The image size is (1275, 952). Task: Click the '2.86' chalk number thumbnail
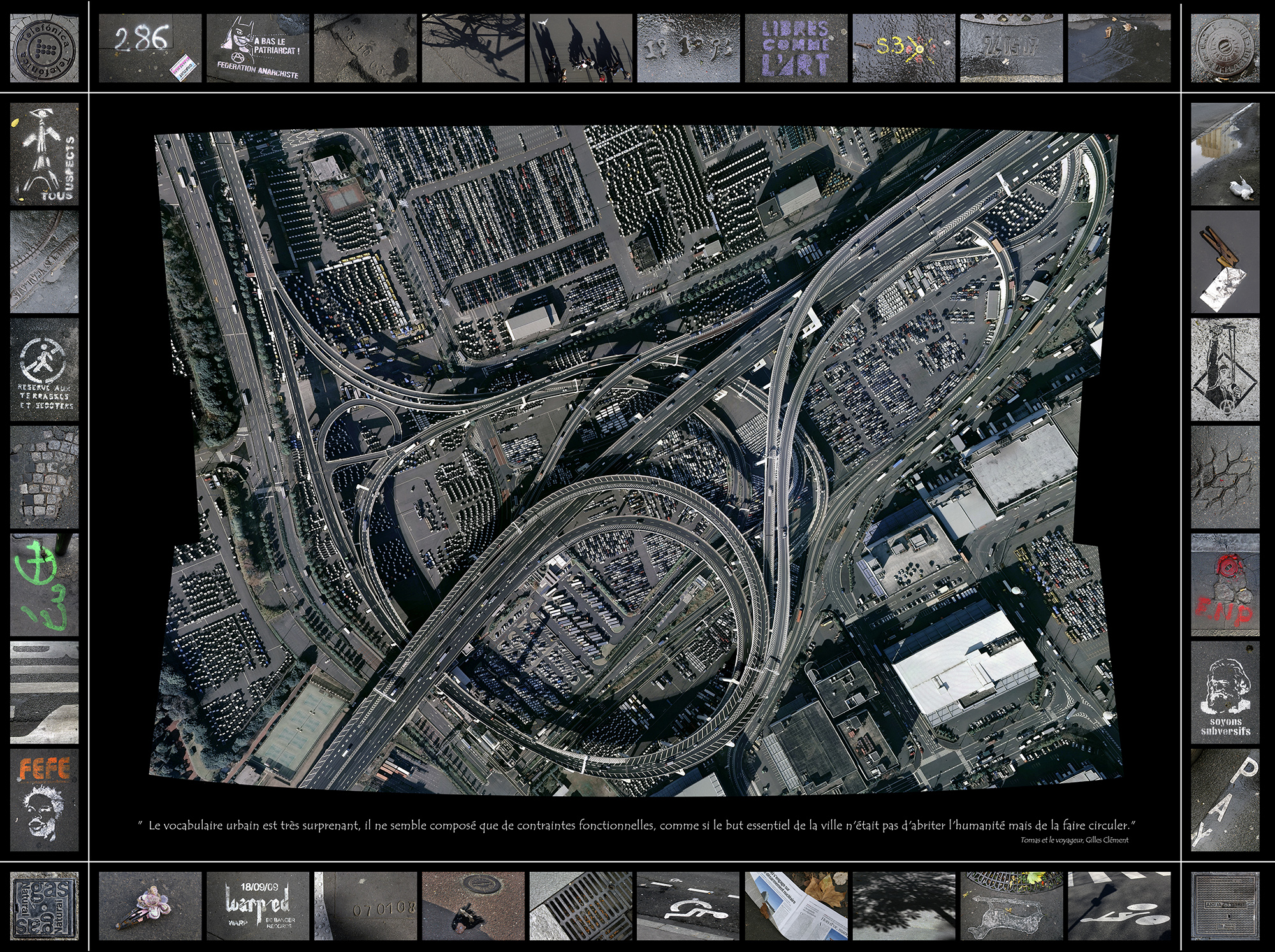pyautogui.click(x=150, y=49)
